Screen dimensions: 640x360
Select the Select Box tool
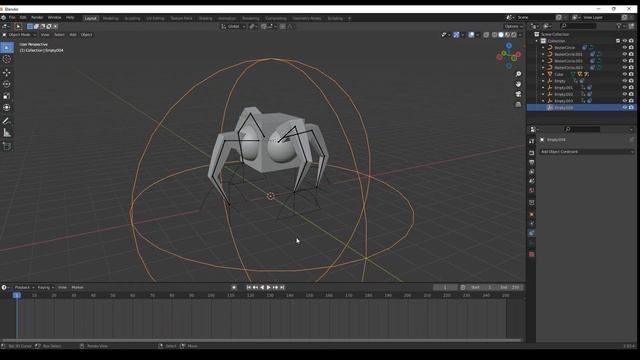(7, 48)
